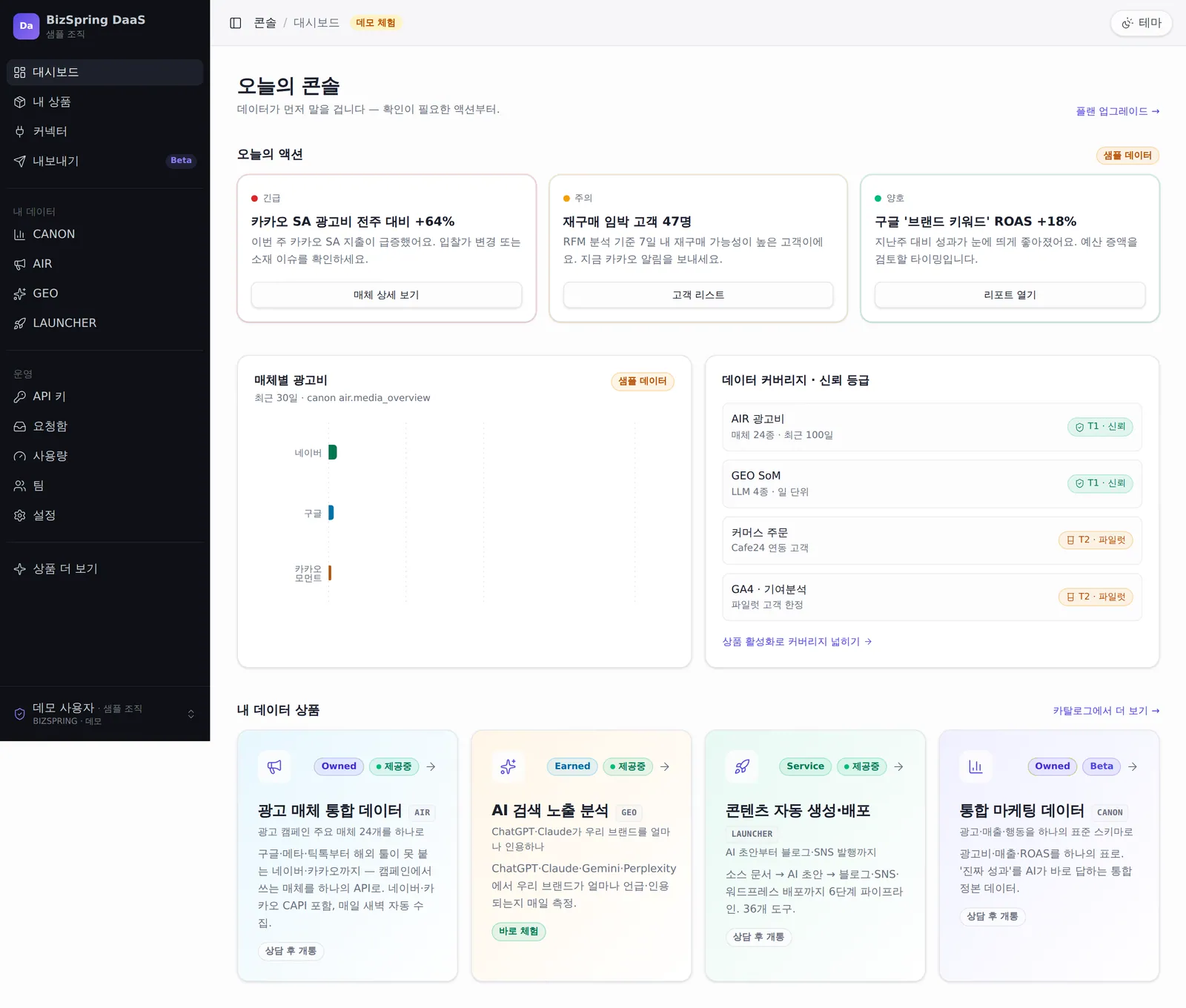Open arrow on AI 검색 노출 분석 card
Image resolution: width=1186 pixels, height=1008 pixels.
(x=665, y=766)
